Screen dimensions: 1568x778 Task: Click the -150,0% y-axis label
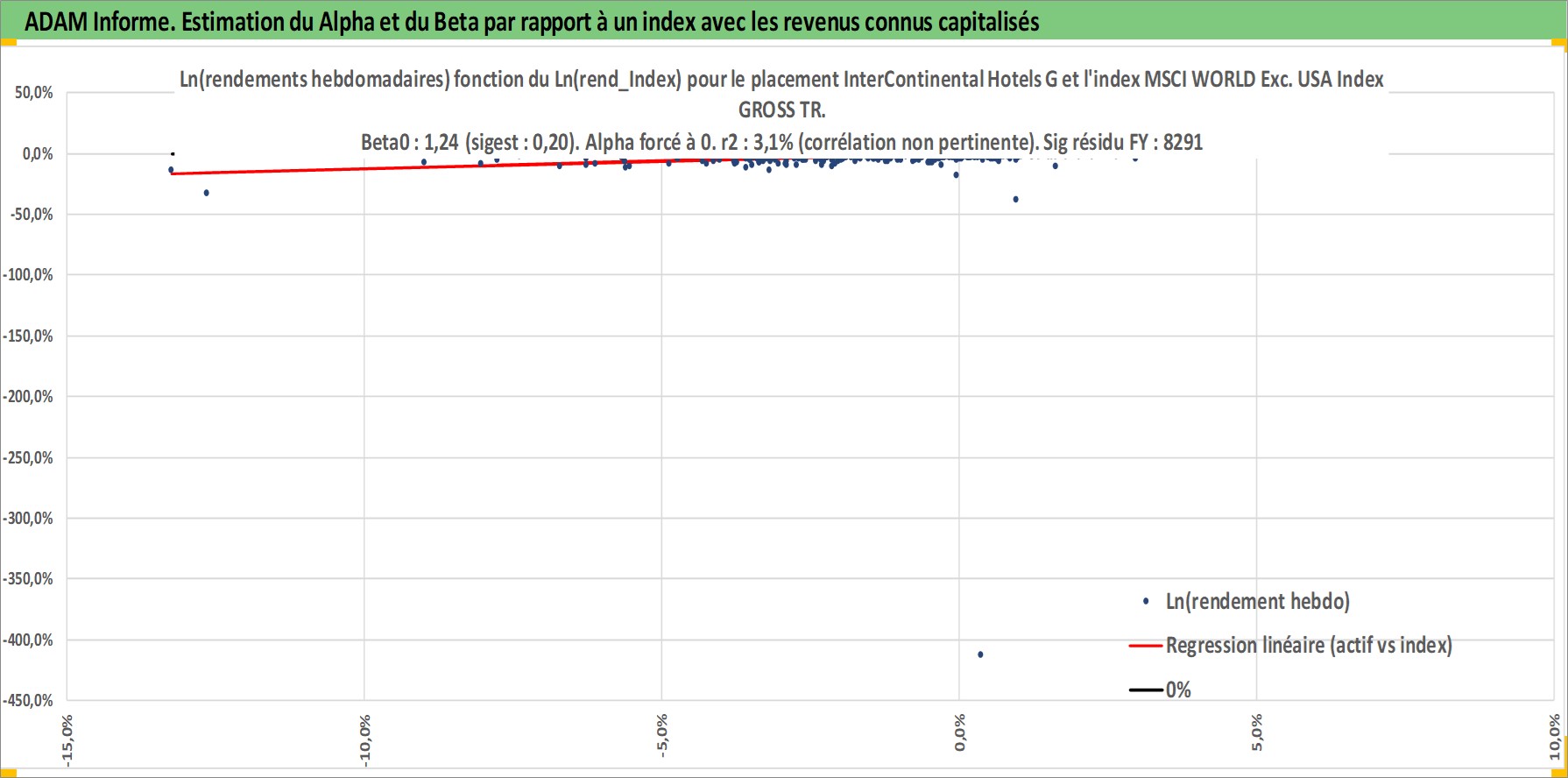pos(28,336)
